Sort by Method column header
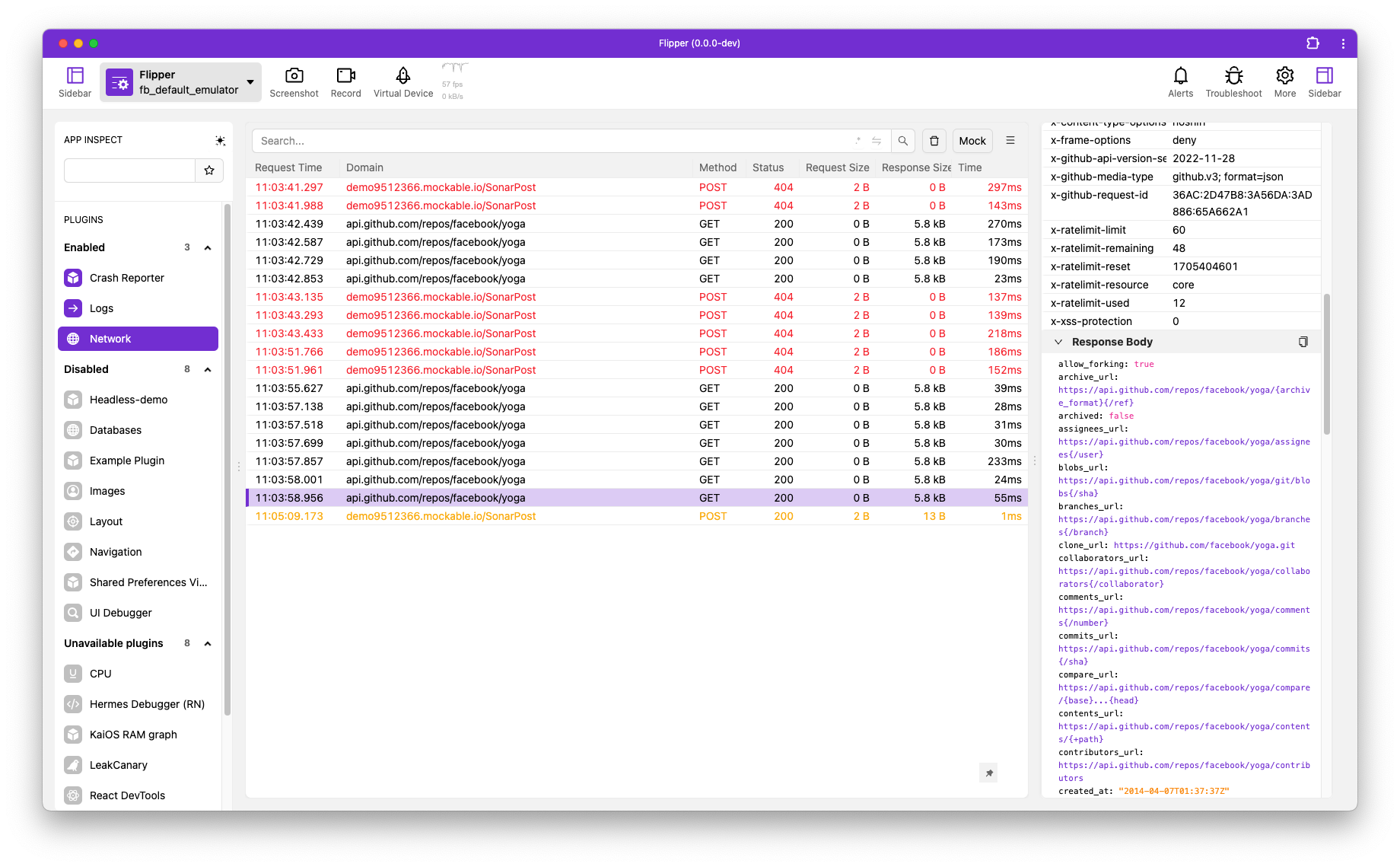Screen dimensions: 1400x867 (x=717, y=167)
